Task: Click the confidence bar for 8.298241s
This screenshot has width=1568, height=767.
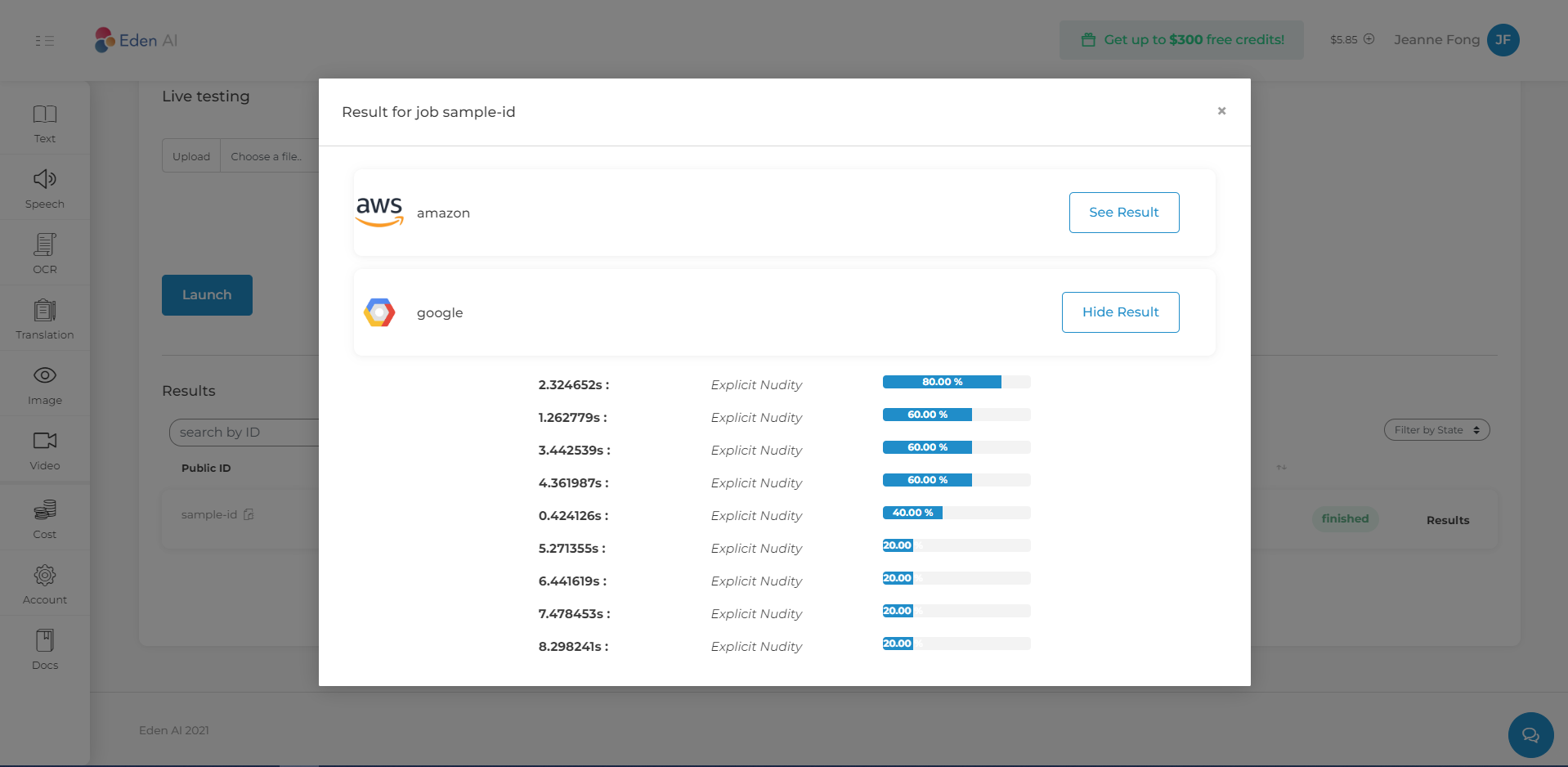Action: [956, 644]
